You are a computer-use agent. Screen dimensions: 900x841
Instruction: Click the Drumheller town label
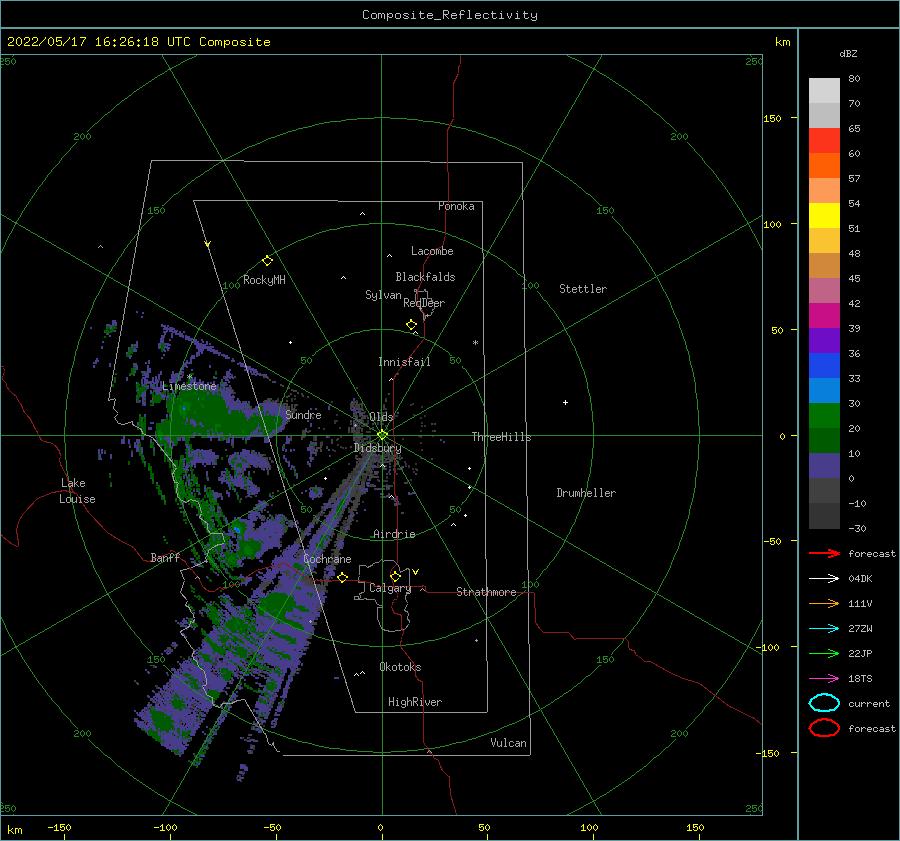(586, 493)
